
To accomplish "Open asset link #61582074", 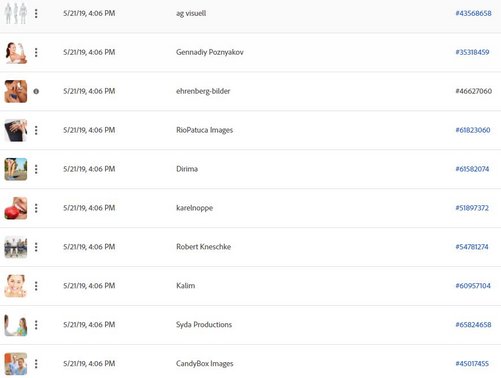I will [472, 169].
